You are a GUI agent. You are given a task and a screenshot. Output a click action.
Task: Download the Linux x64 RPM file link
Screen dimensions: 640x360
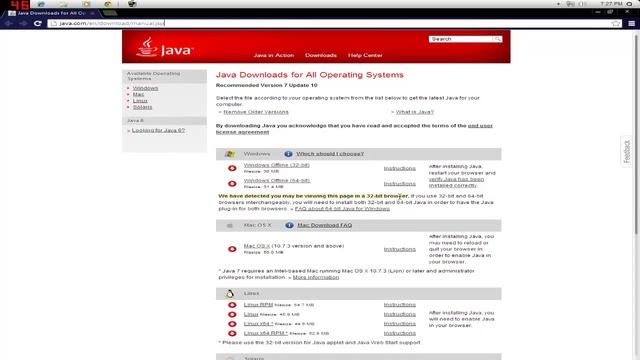point(266,333)
